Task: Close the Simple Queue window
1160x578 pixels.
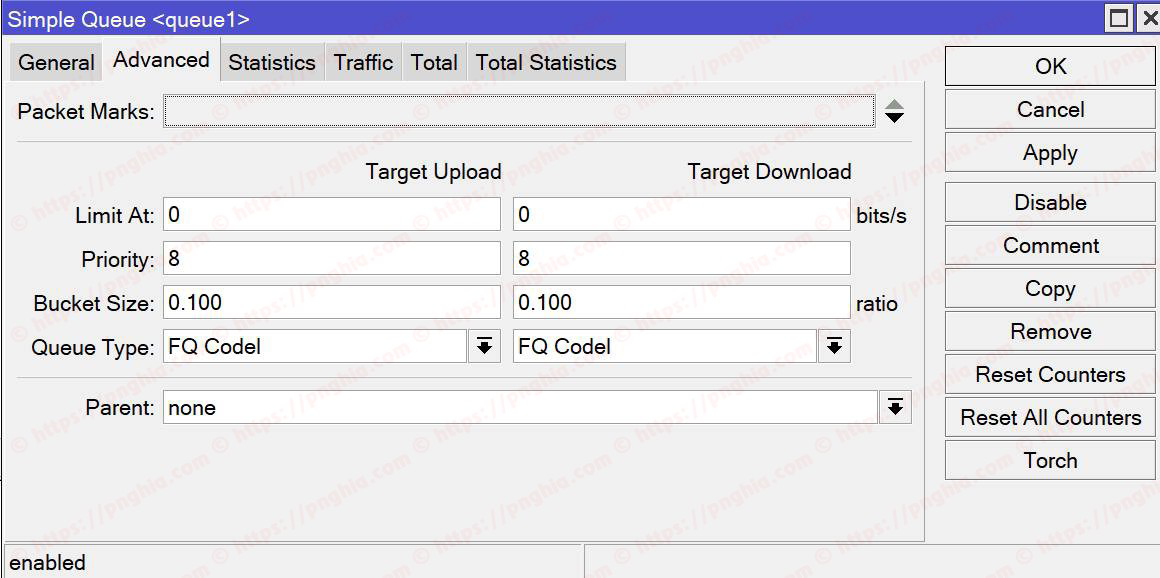Action: [1149, 19]
